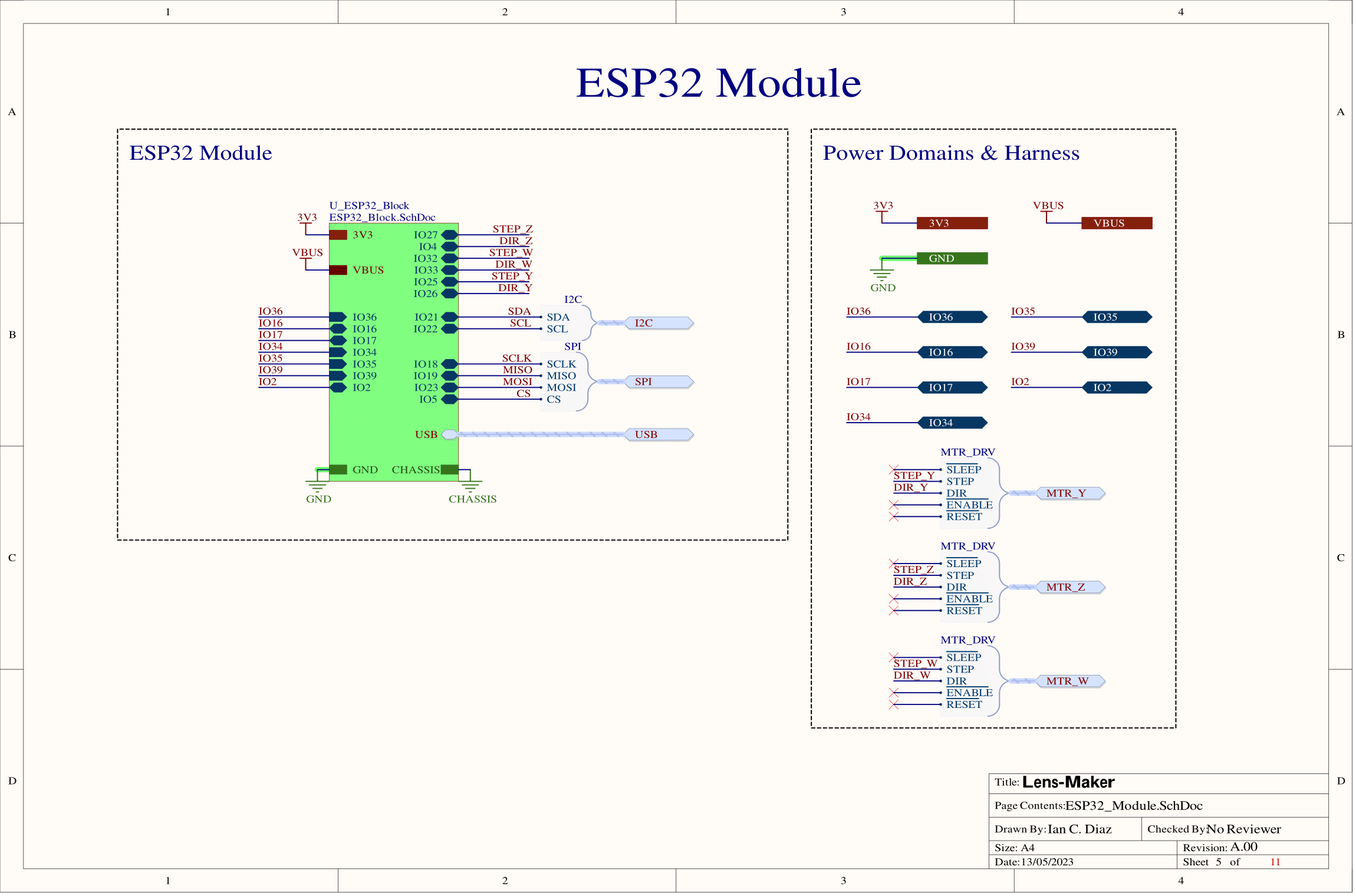Click the Lens-Maker title block text

(x=1068, y=782)
